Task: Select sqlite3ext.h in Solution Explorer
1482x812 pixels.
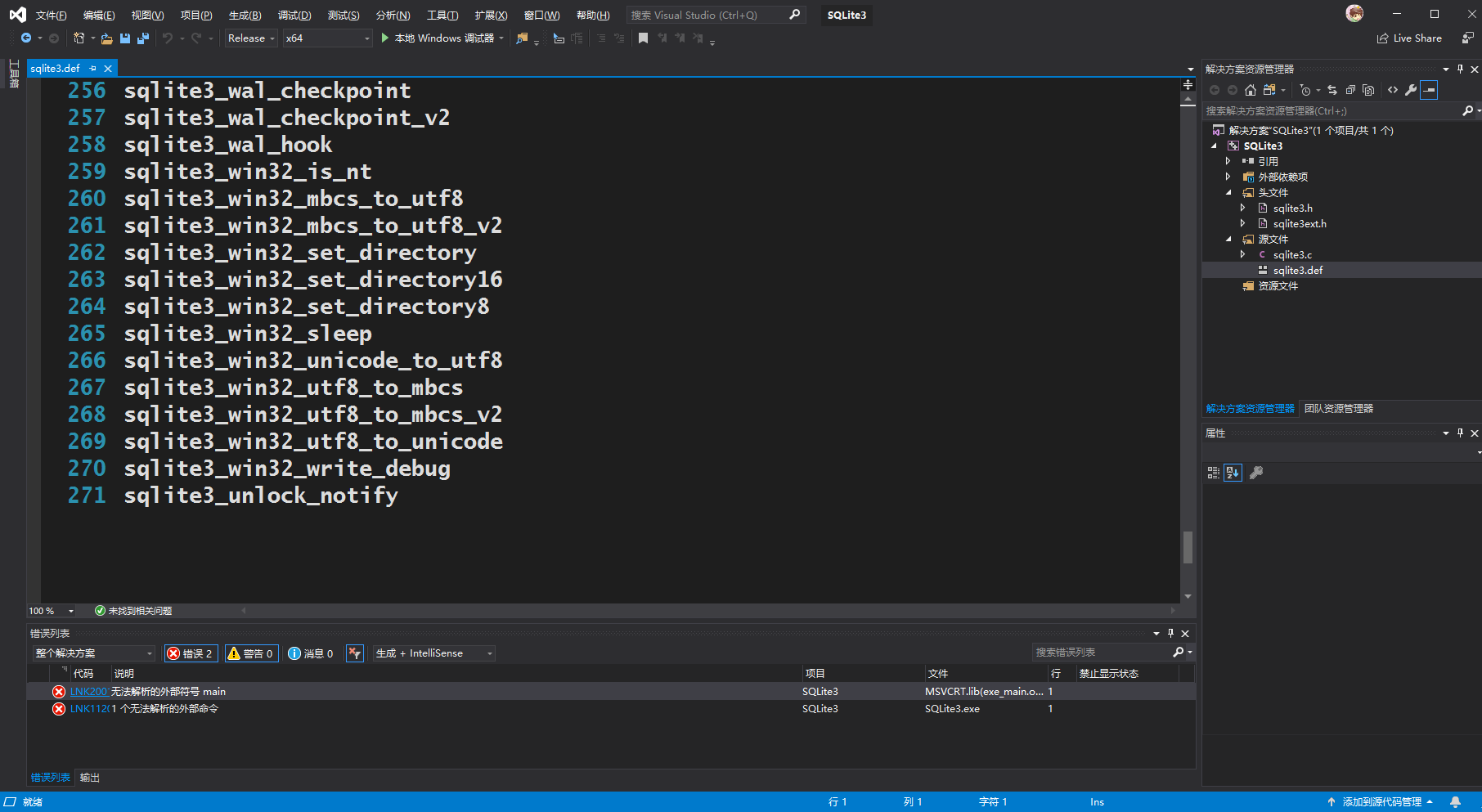Action: (1300, 223)
